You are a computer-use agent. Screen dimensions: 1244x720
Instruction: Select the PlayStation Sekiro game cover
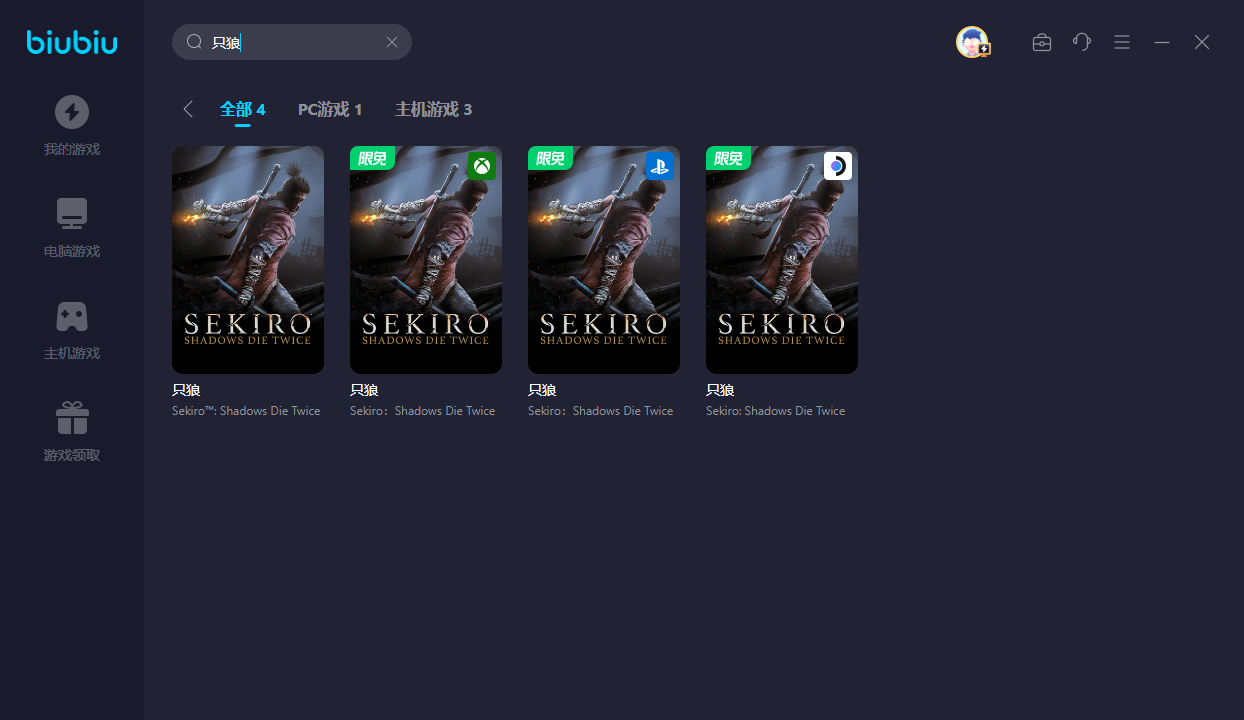(x=604, y=260)
